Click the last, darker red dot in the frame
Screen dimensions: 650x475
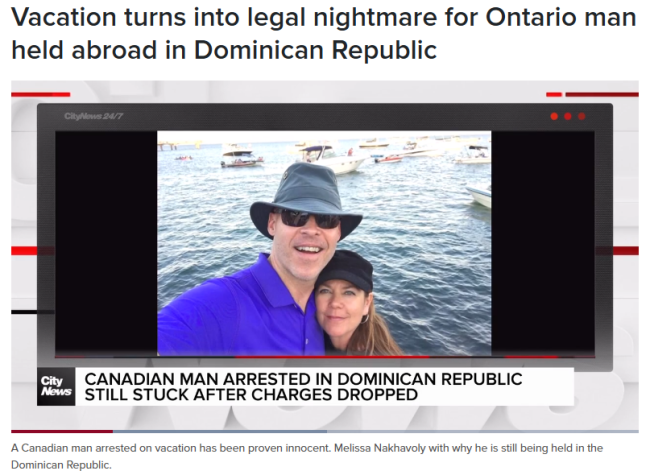[x=582, y=116]
